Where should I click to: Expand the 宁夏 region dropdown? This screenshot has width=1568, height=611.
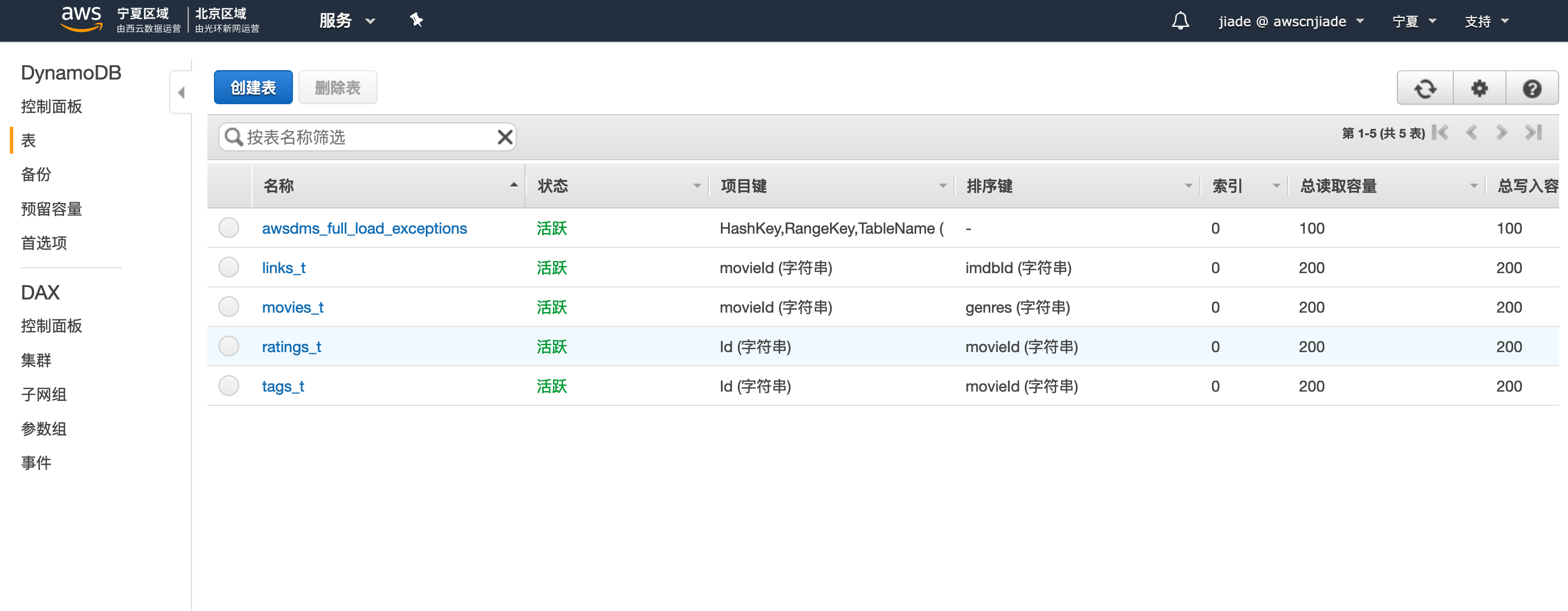(x=1413, y=21)
